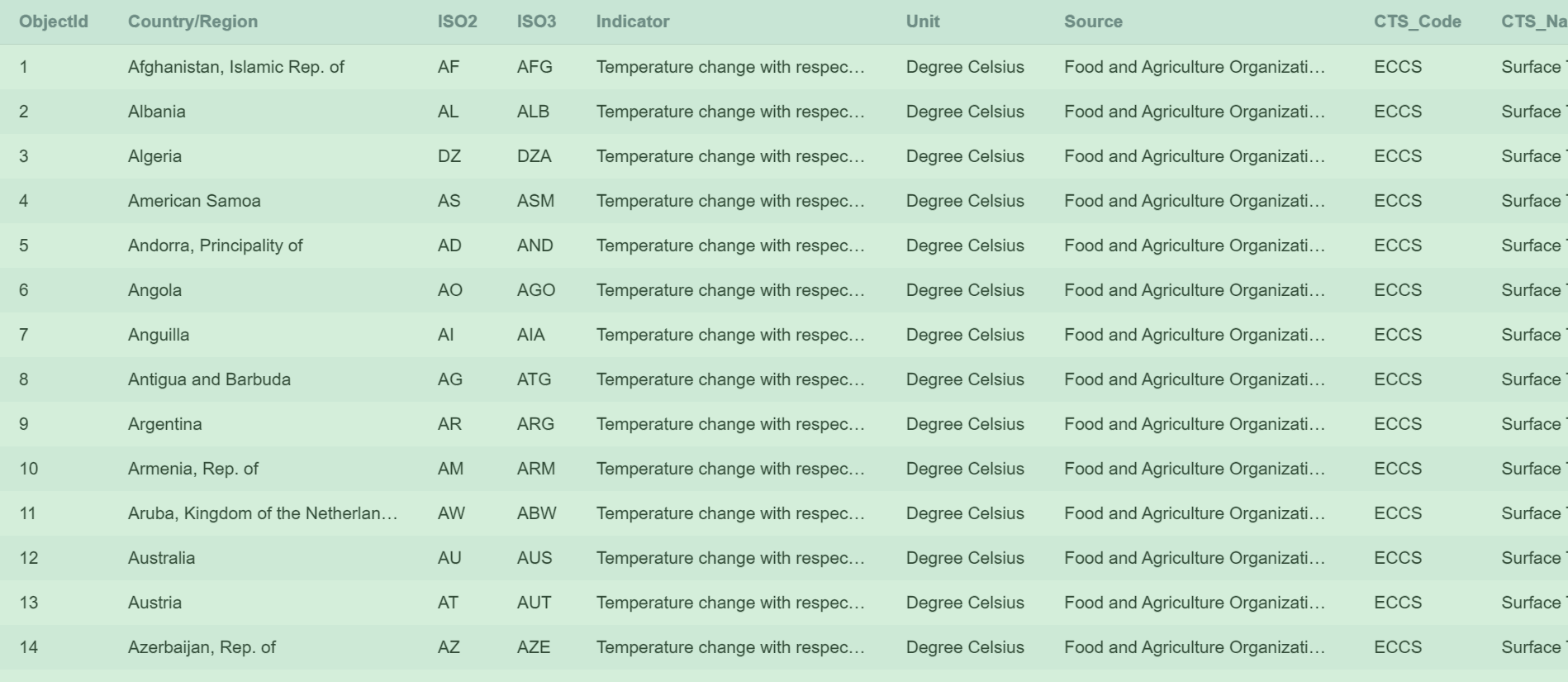Select the ISO3 column header
Image resolution: width=1568 pixels, height=682 pixels.
click(x=536, y=21)
